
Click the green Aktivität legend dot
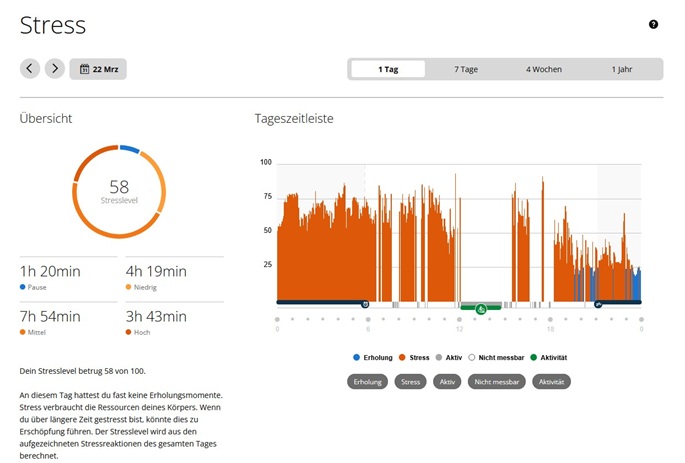(x=535, y=357)
